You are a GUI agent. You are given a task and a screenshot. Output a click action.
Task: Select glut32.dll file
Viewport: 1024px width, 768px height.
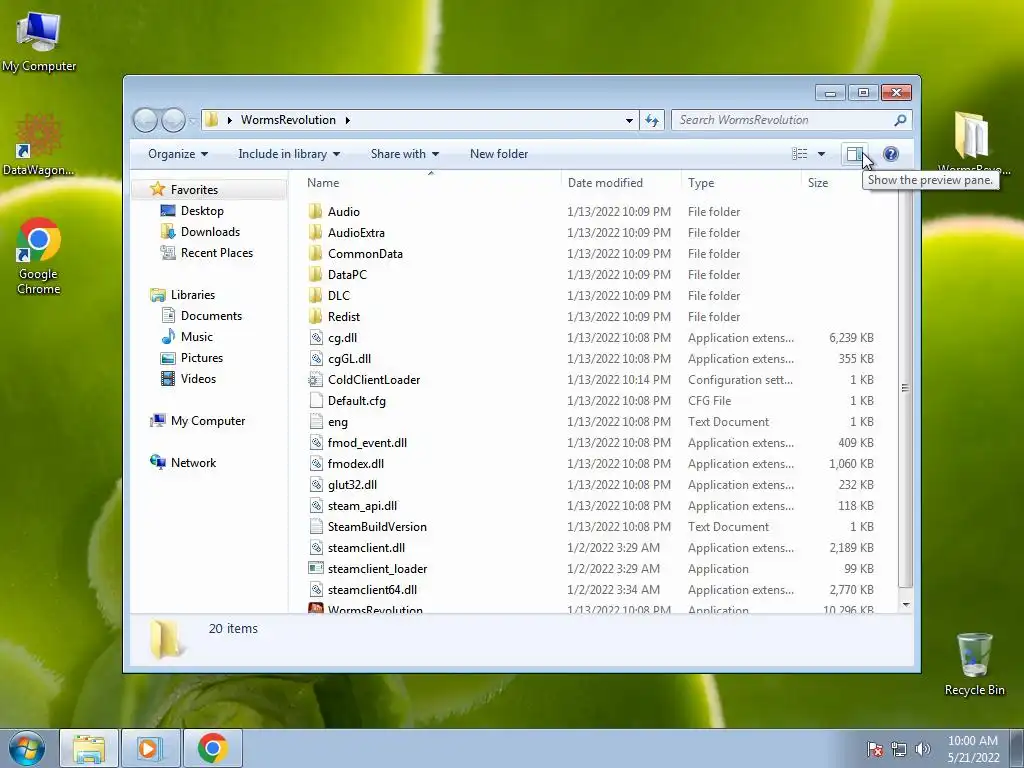pyautogui.click(x=352, y=485)
